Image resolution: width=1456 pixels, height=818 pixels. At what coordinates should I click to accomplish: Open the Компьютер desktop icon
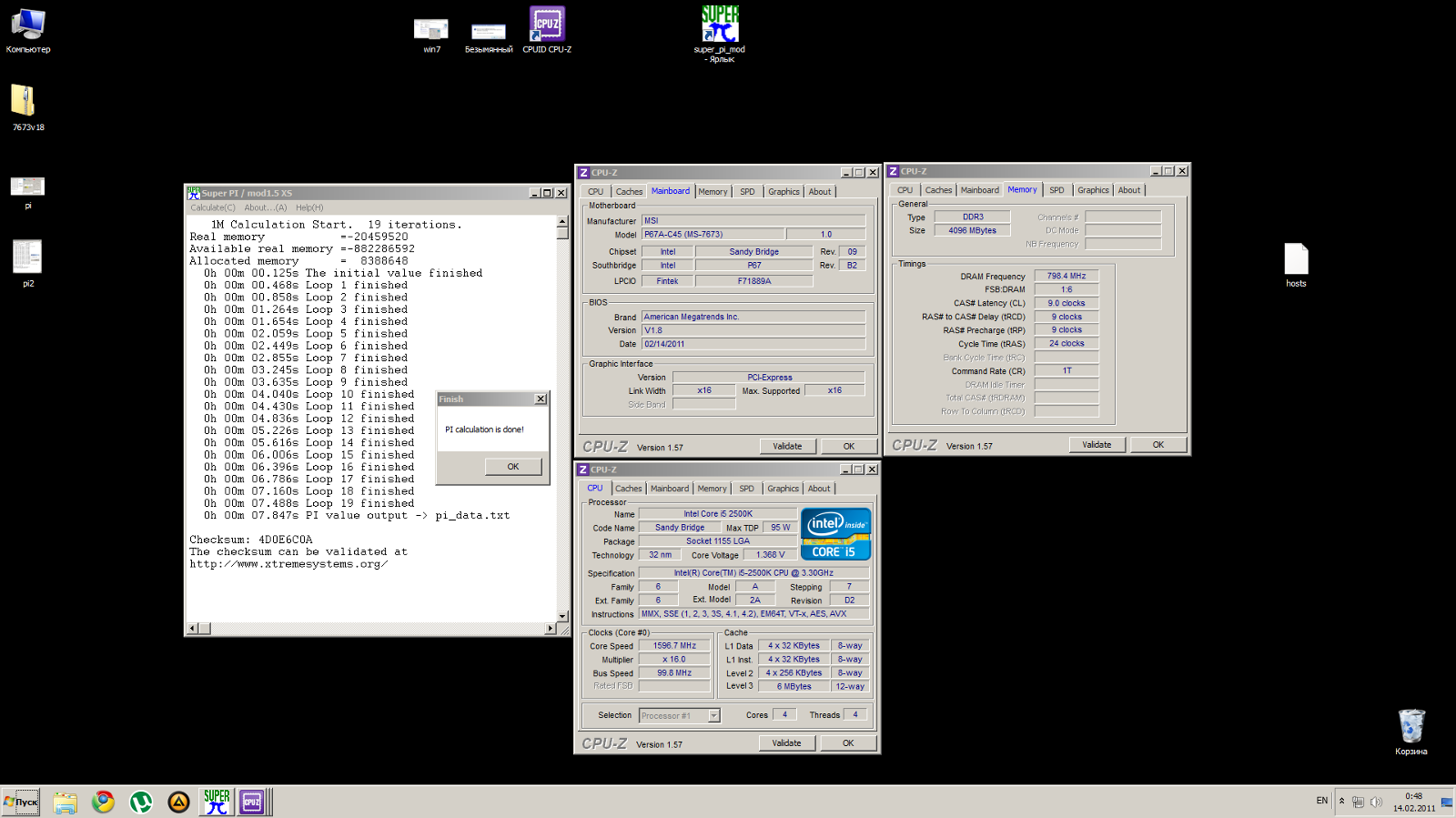[x=28, y=30]
